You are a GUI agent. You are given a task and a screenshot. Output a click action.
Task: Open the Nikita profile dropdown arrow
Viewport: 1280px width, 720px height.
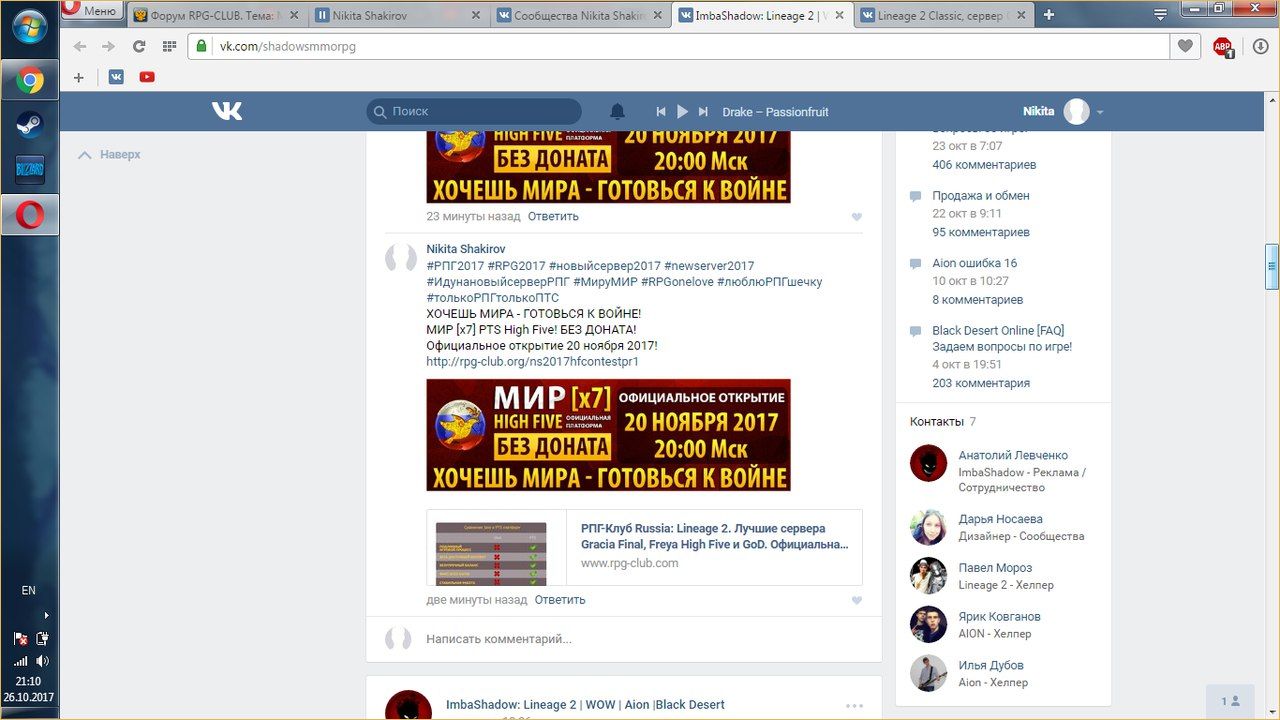(x=1100, y=112)
